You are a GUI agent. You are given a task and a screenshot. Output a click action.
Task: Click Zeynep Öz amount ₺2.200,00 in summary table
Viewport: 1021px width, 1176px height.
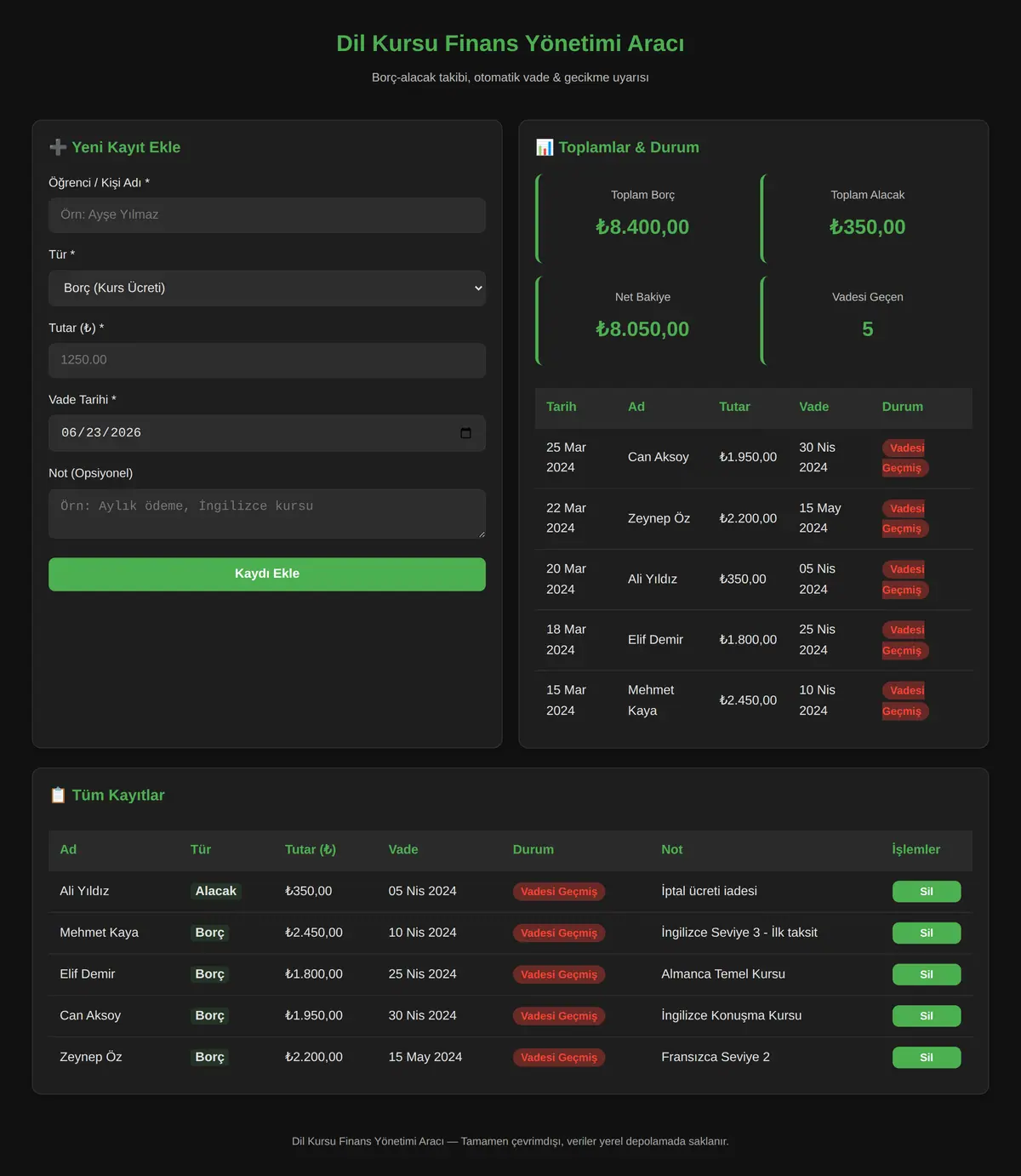tap(748, 518)
